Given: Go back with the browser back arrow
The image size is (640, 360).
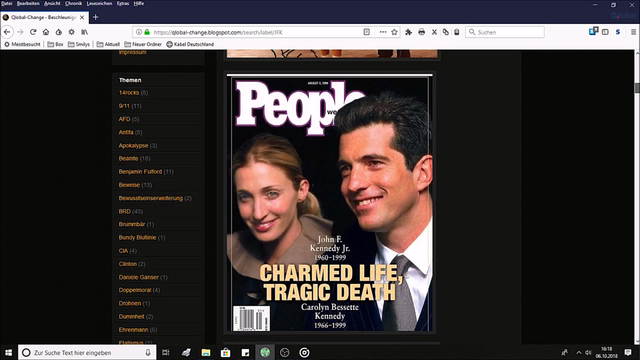Looking at the screenshot, I should [x=7, y=32].
